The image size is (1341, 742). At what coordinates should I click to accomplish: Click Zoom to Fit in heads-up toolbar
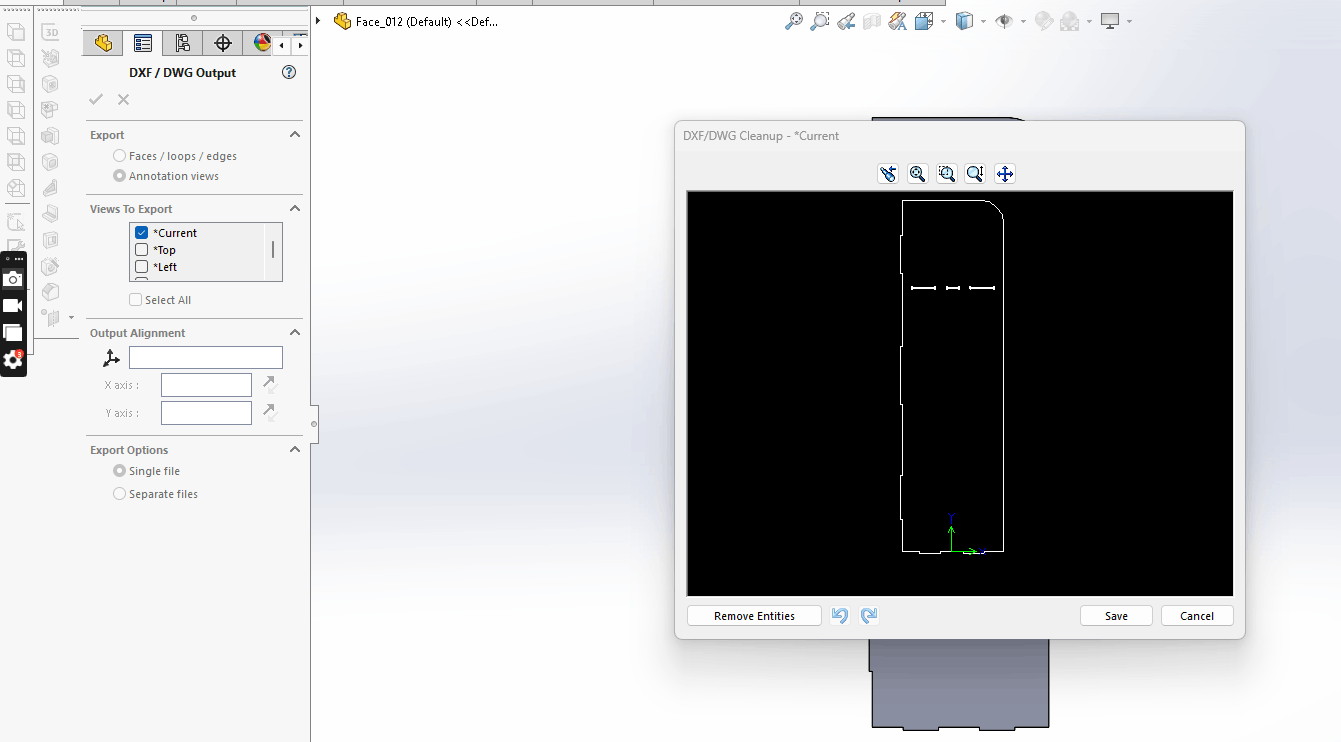click(x=793, y=21)
